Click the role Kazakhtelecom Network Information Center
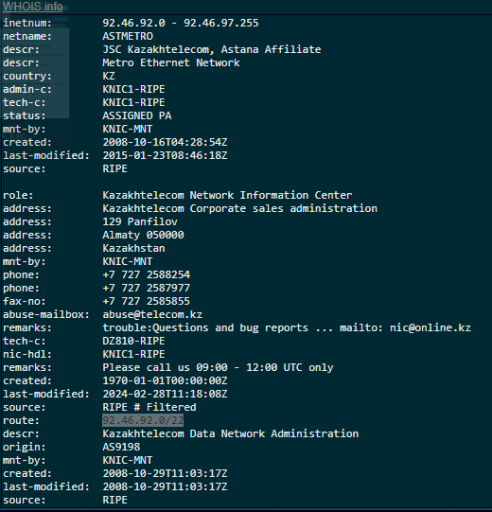The image size is (492, 512). point(227,195)
